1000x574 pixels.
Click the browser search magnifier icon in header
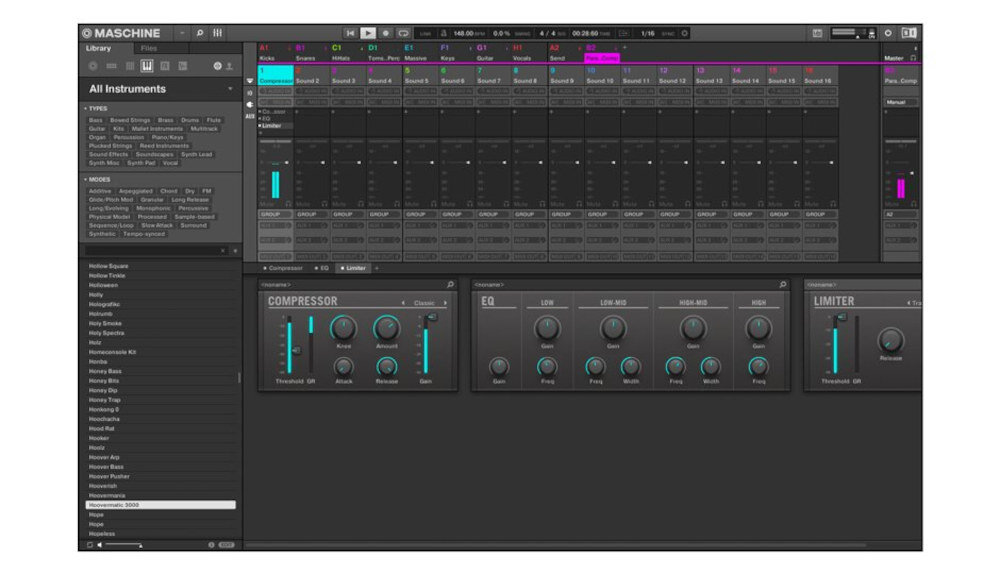[x=200, y=33]
